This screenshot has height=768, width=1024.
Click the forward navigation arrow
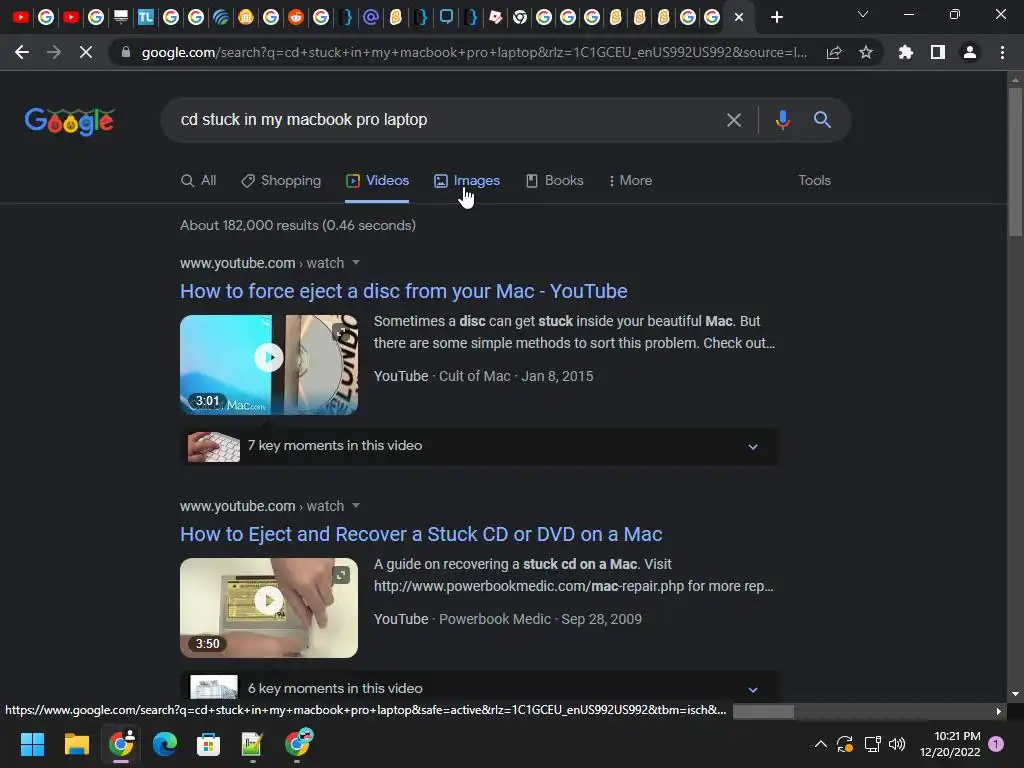click(54, 52)
